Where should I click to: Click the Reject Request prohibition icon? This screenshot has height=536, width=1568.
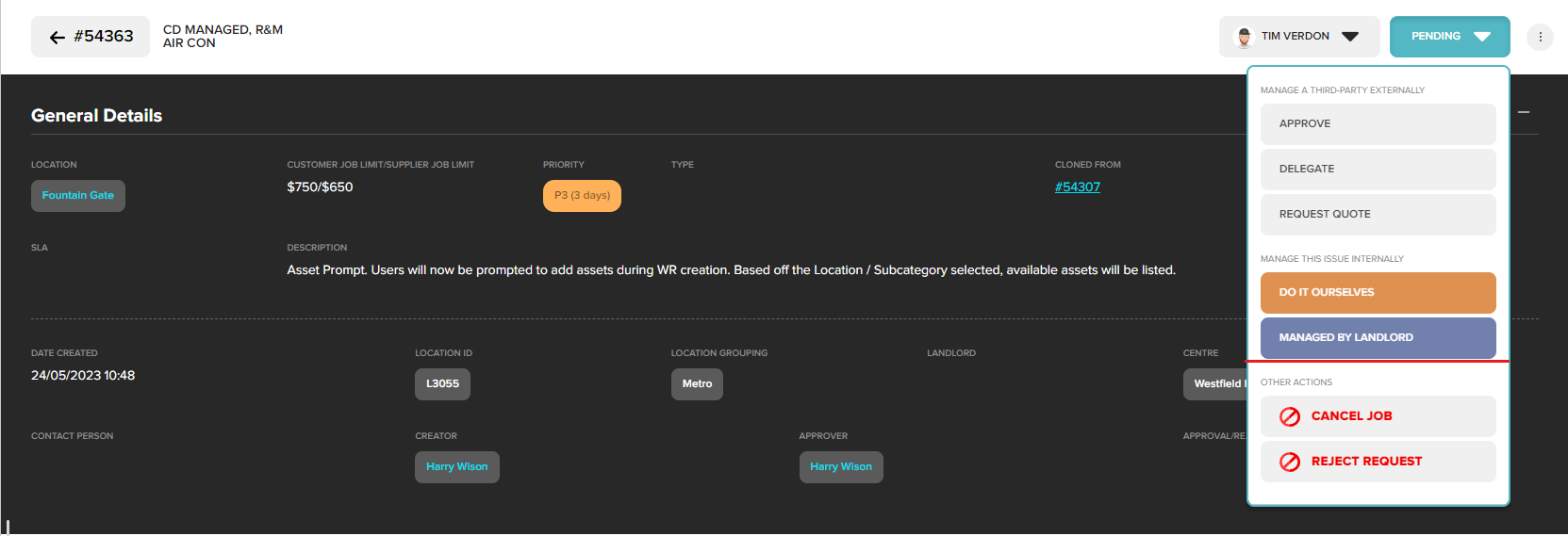click(1290, 462)
